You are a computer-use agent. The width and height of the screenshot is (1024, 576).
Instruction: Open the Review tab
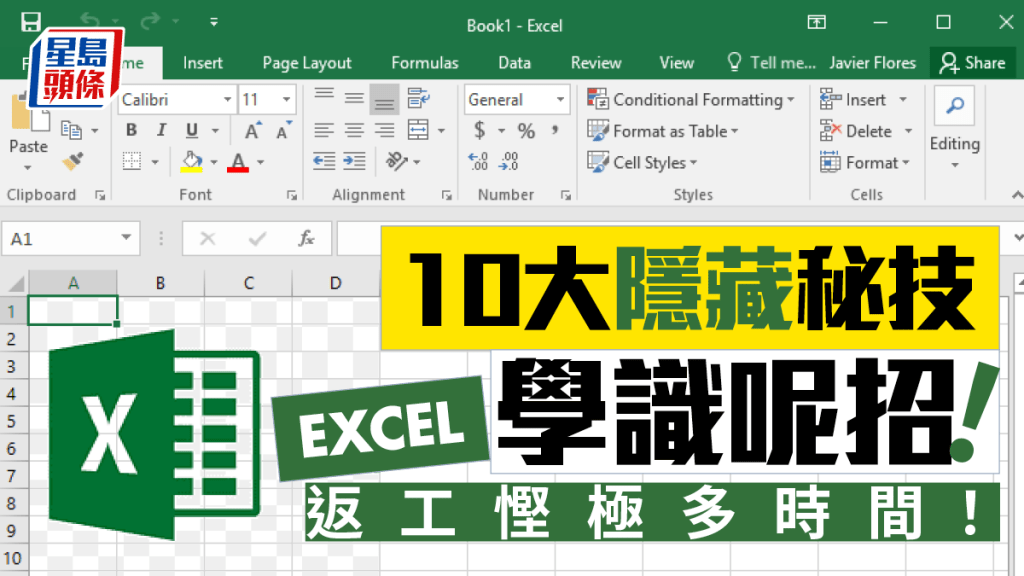pos(596,63)
